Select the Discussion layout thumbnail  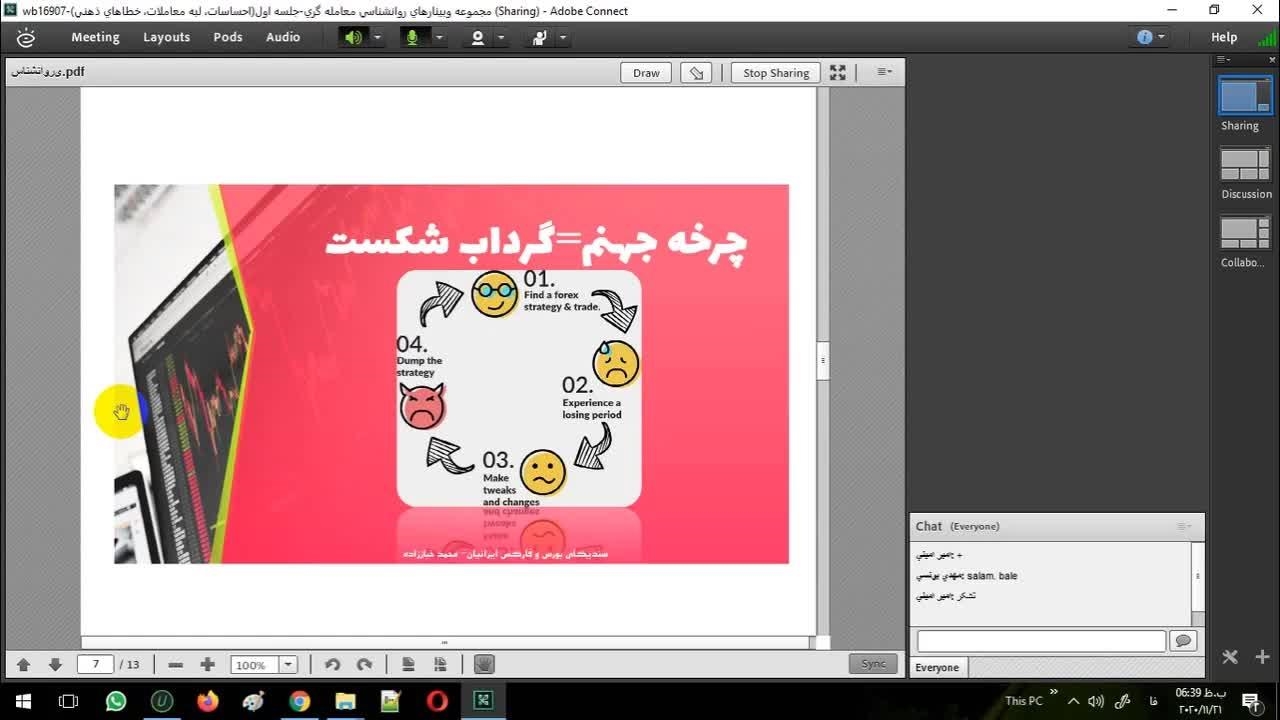(1244, 167)
